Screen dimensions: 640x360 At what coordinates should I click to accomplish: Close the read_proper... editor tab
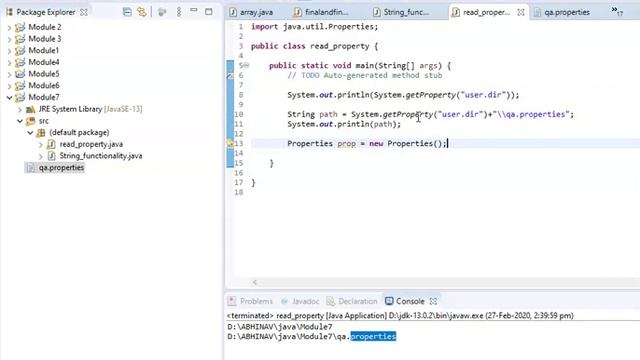pos(521,12)
